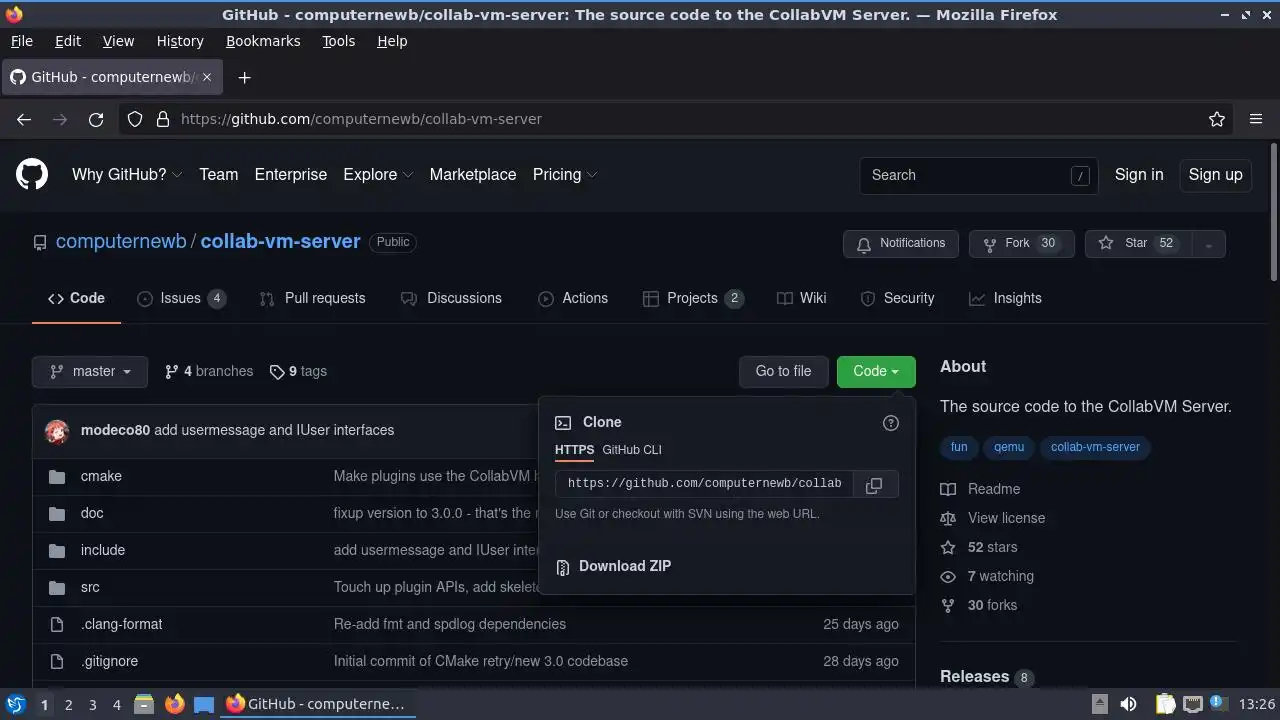Expand the Pricing dropdown

coord(565,175)
